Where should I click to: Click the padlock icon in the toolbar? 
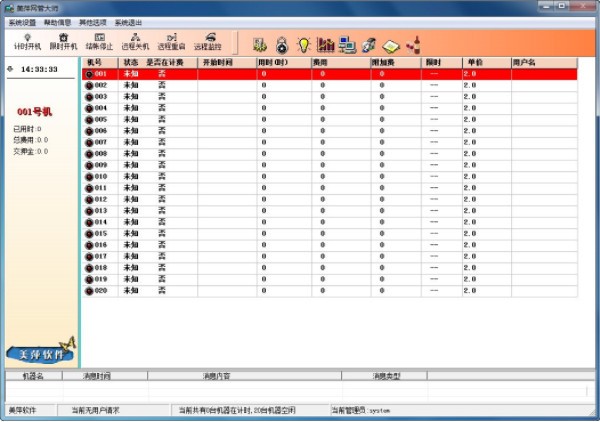(x=282, y=45)
